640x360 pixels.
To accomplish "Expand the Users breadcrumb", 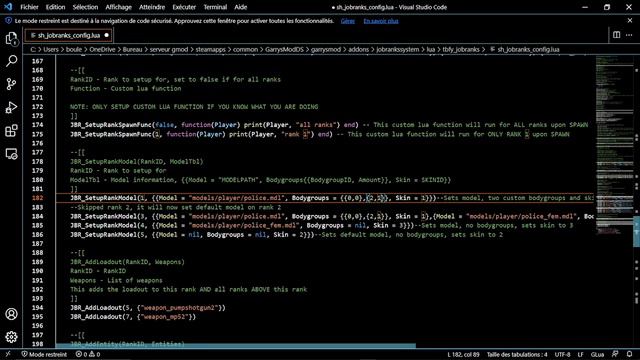I will (51, 49).
